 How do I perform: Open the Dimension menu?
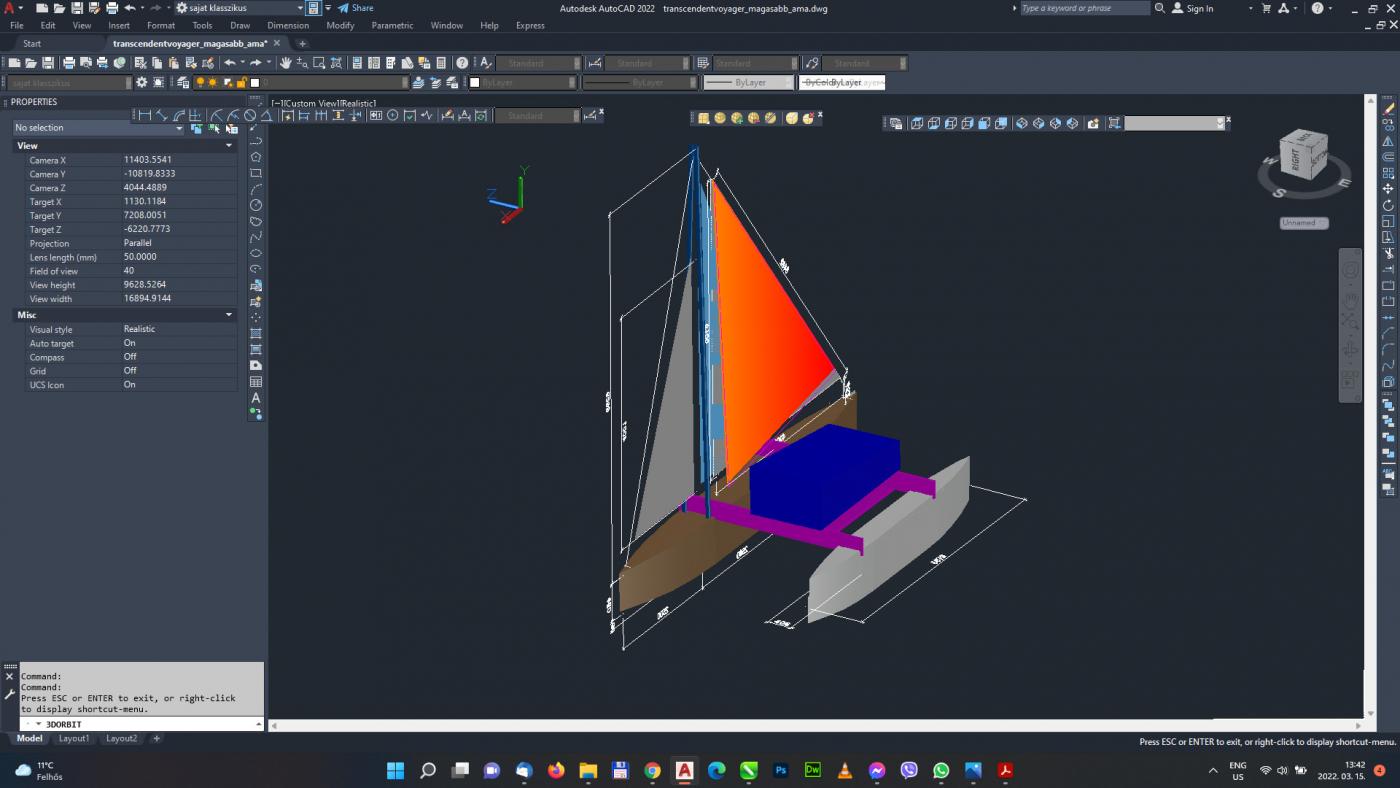[x=287, y=26]
